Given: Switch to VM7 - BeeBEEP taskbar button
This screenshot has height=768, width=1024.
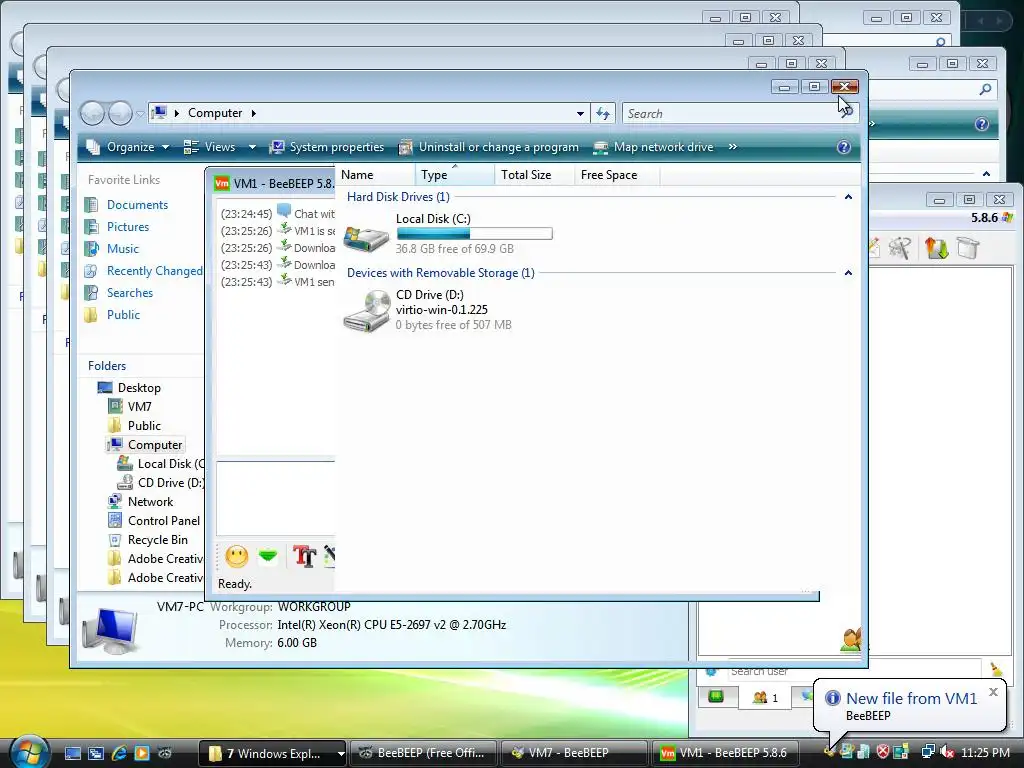Looking at the screenshot, I should tap(573, 753).
